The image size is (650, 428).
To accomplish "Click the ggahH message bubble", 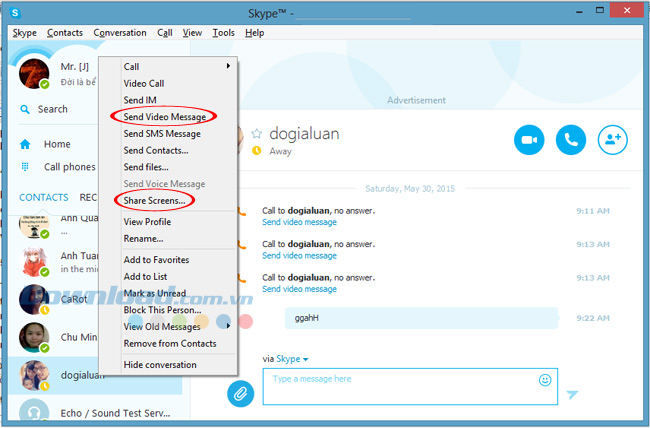I will pyautogui.click(x=421, y=318).
